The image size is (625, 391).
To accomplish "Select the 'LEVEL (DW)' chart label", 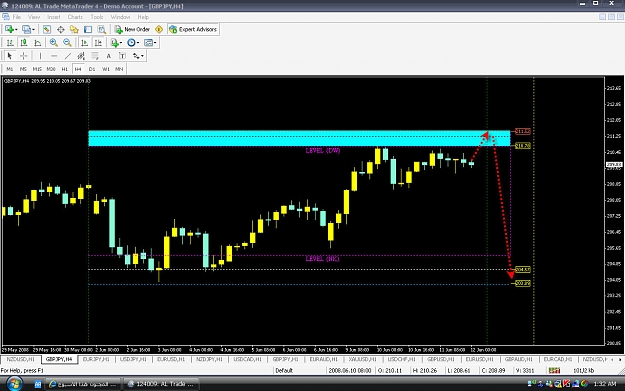I will coord(323,151).
